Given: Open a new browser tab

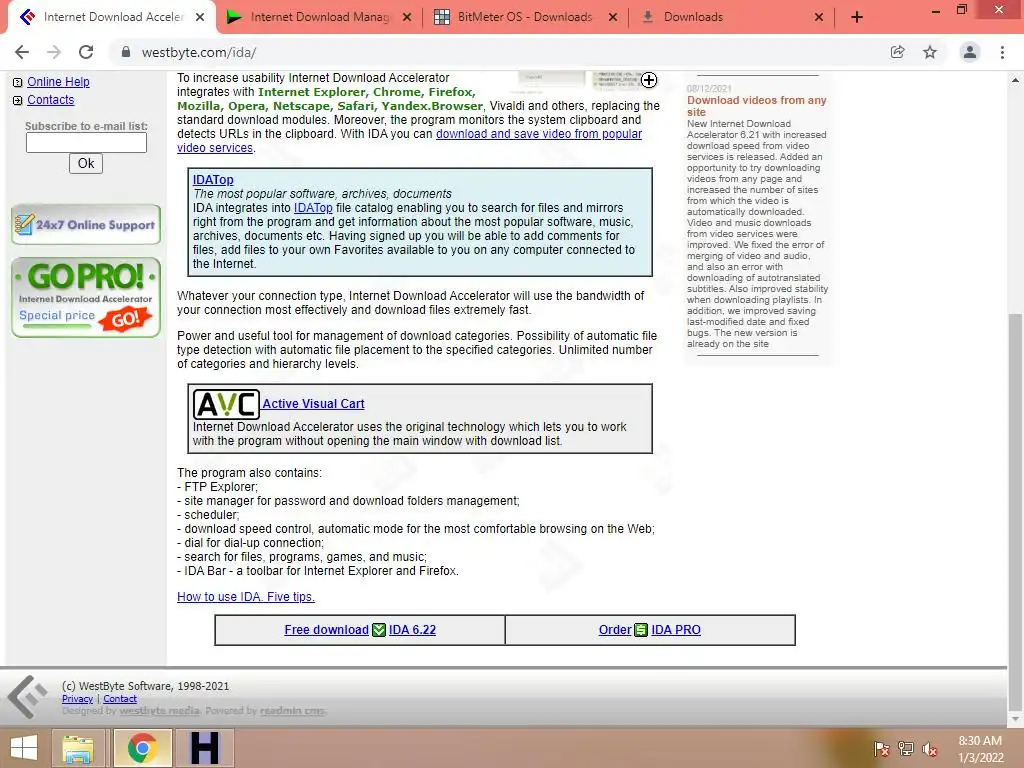Looking at the screenshot, I should (x=857, y=17).
